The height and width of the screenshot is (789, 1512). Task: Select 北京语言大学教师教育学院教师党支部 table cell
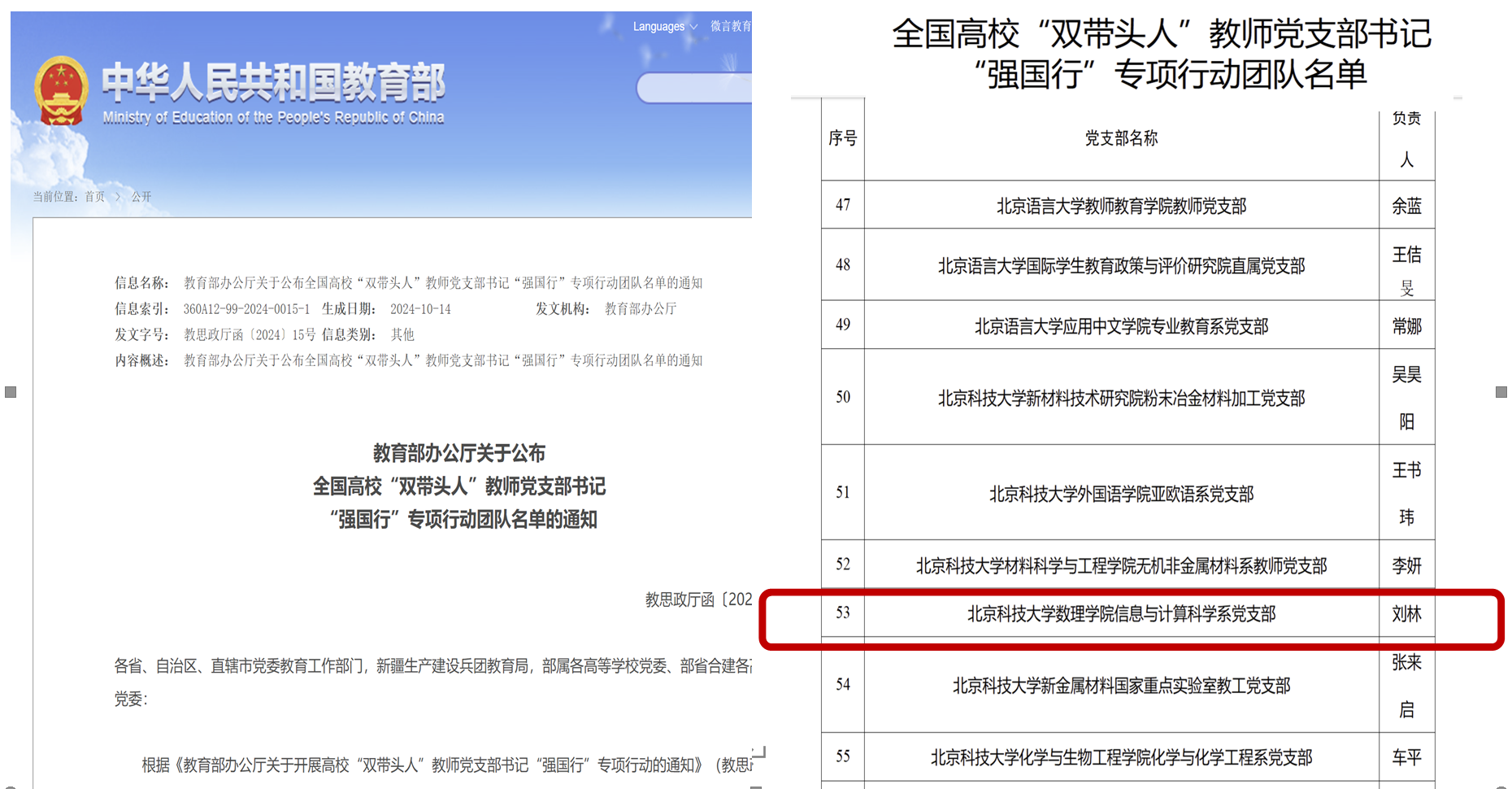pyautogui.click(x=1121, y=207)
